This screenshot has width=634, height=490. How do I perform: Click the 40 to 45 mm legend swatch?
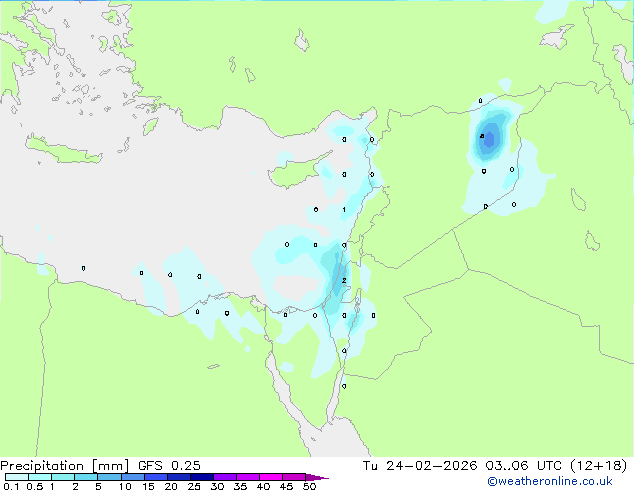tap(271, 477)
